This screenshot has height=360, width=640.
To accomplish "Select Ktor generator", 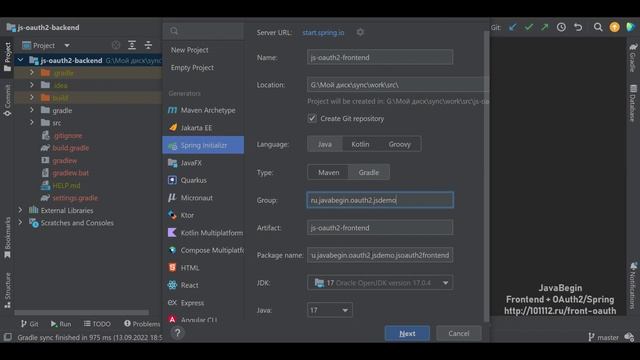I will click(203, 215).
